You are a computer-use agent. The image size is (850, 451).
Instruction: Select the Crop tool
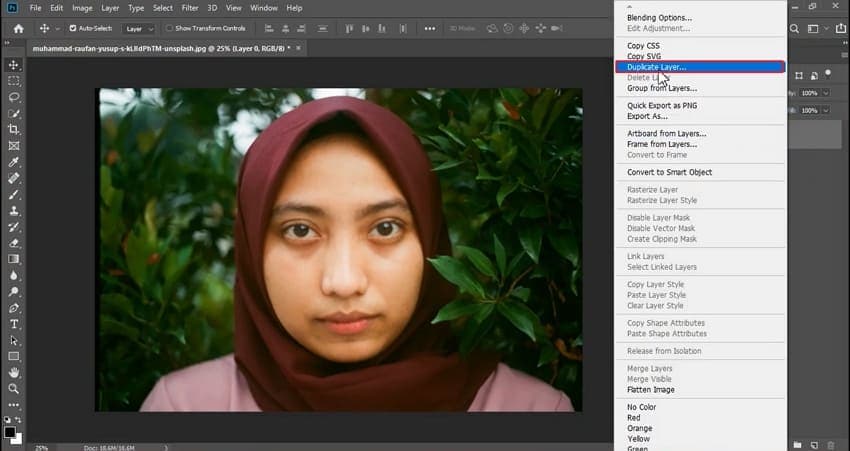coord(14,130)
